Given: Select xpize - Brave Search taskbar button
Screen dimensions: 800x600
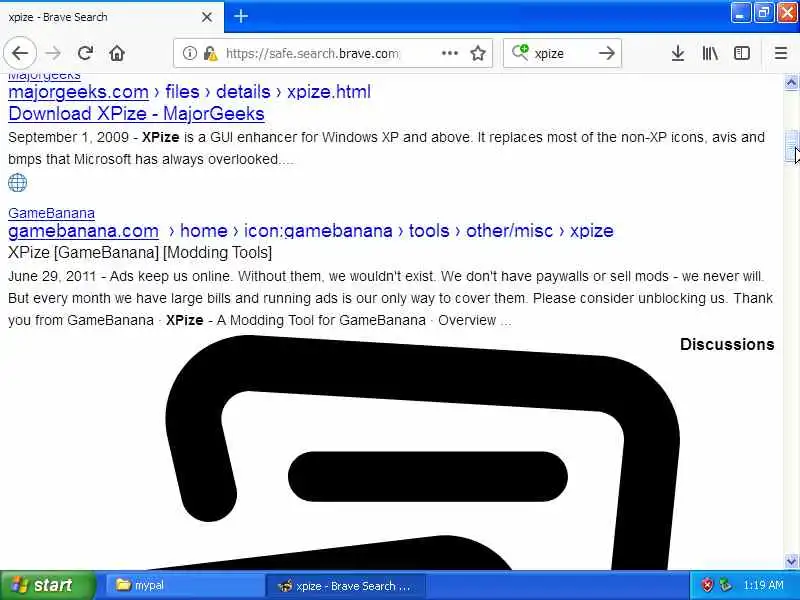Looking at the screenshot, I should (x=345, y=585).
